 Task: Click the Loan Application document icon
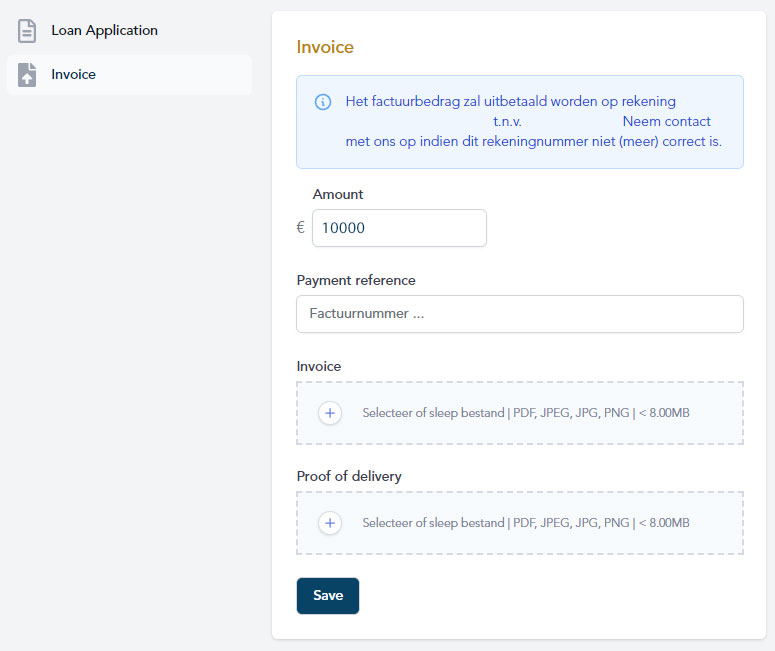pos(27,31)
